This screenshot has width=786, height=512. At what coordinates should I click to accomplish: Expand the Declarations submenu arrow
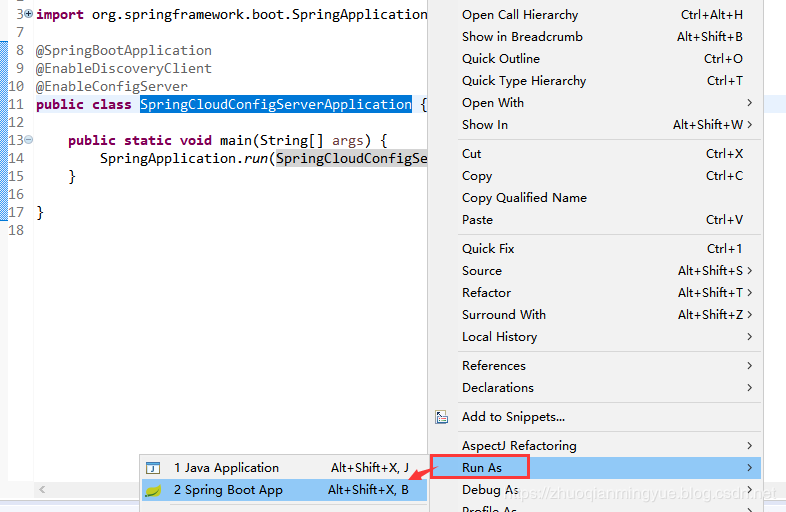click(749, 388)
